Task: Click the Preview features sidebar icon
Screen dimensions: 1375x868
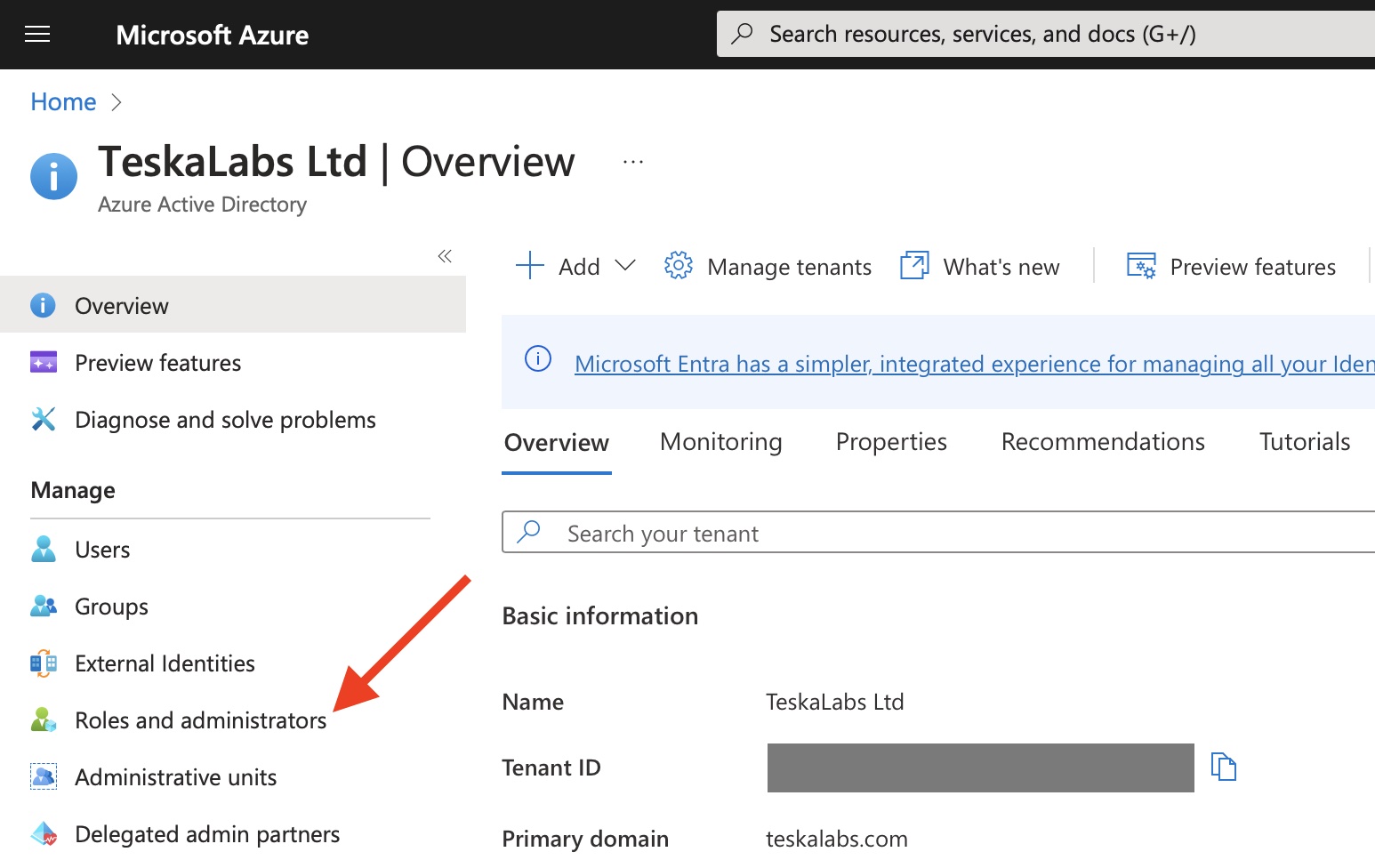Action: pos(43,362)
